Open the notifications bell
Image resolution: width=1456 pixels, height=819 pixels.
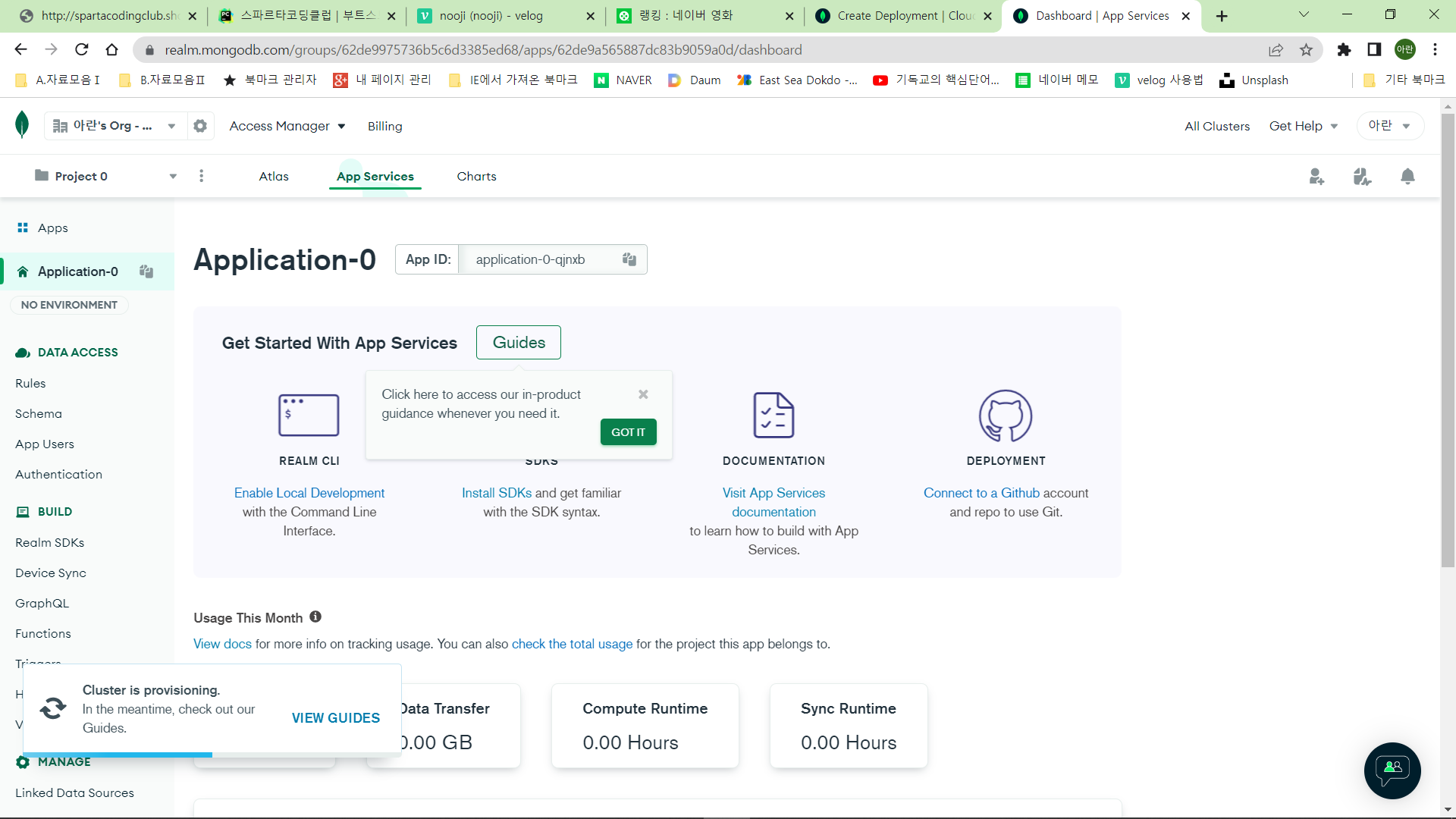pos(1407,177)
